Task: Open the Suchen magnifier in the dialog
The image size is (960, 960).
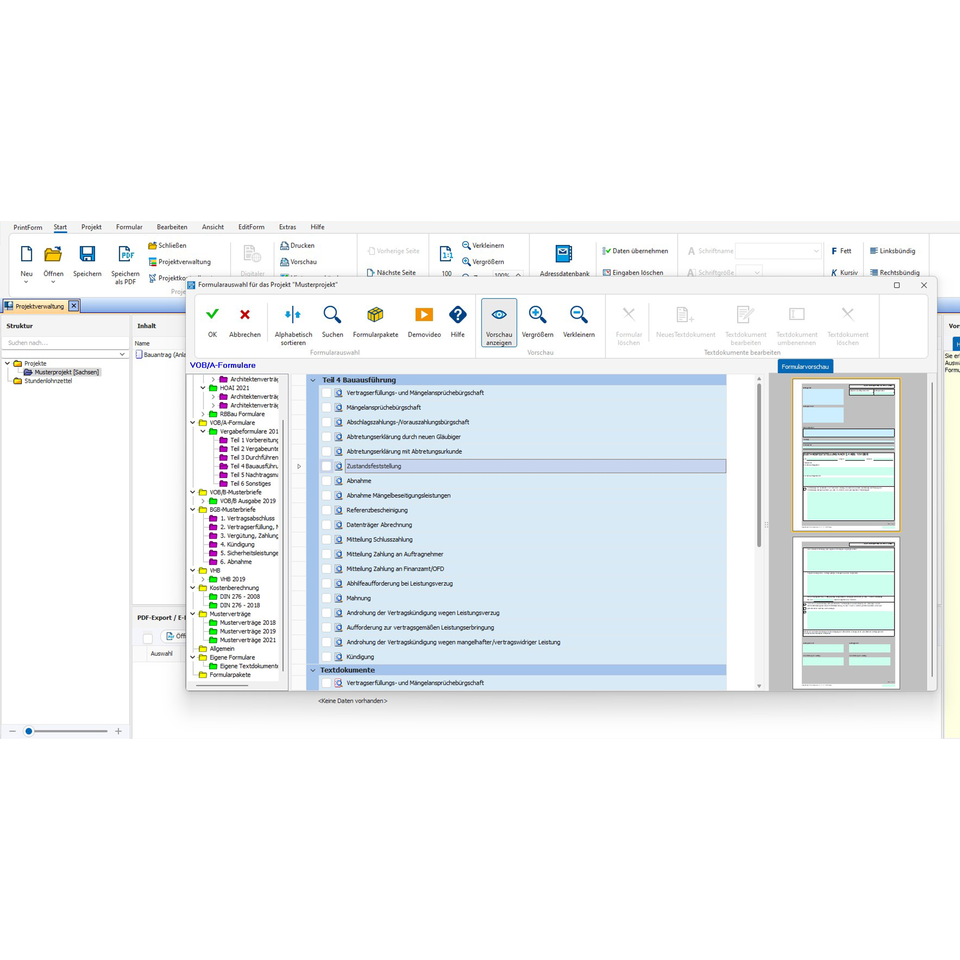Action: 332,315
